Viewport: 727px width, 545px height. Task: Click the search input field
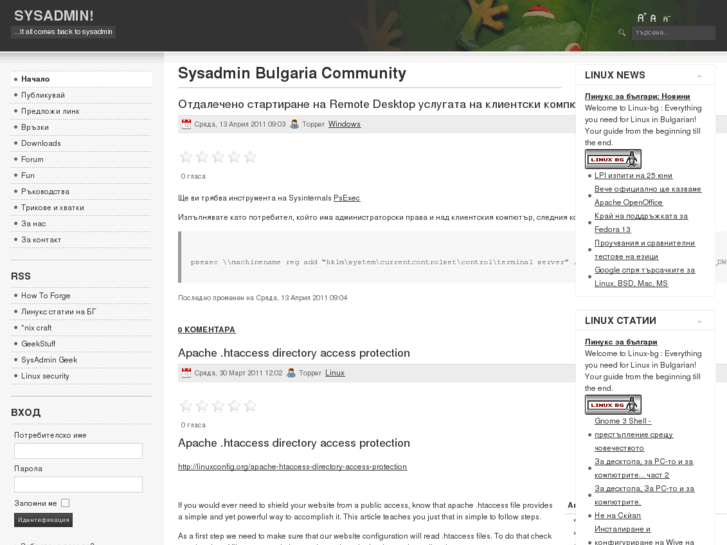pyautogui.click(x=673, y=32)
